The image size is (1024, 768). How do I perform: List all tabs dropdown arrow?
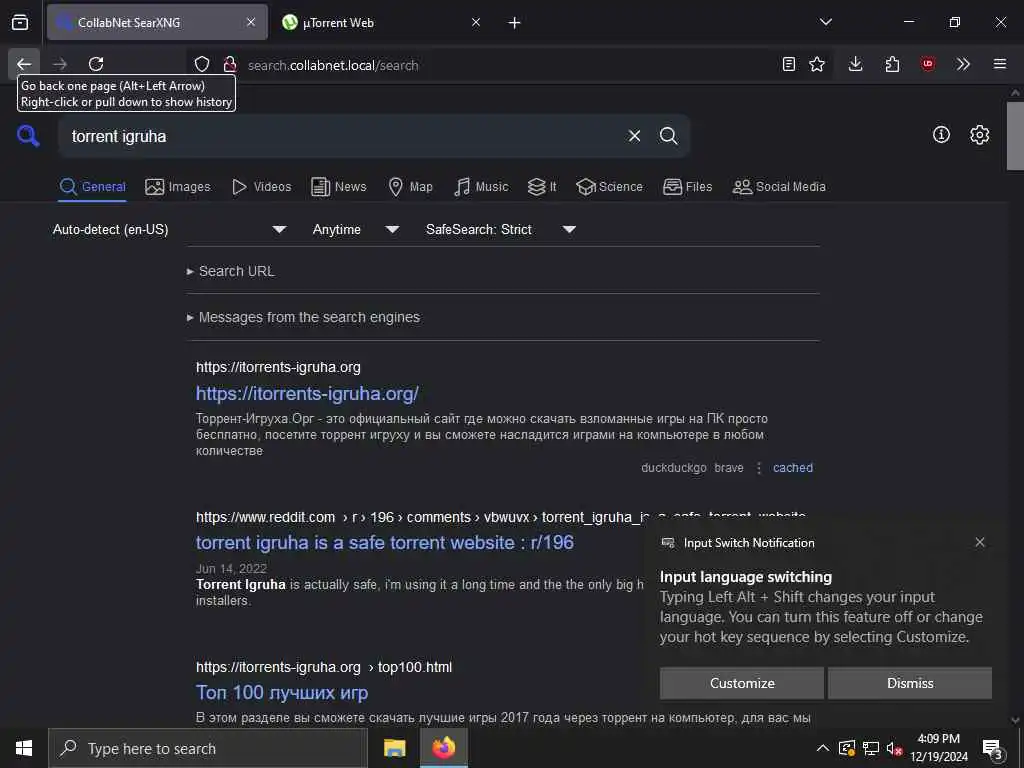826,22
